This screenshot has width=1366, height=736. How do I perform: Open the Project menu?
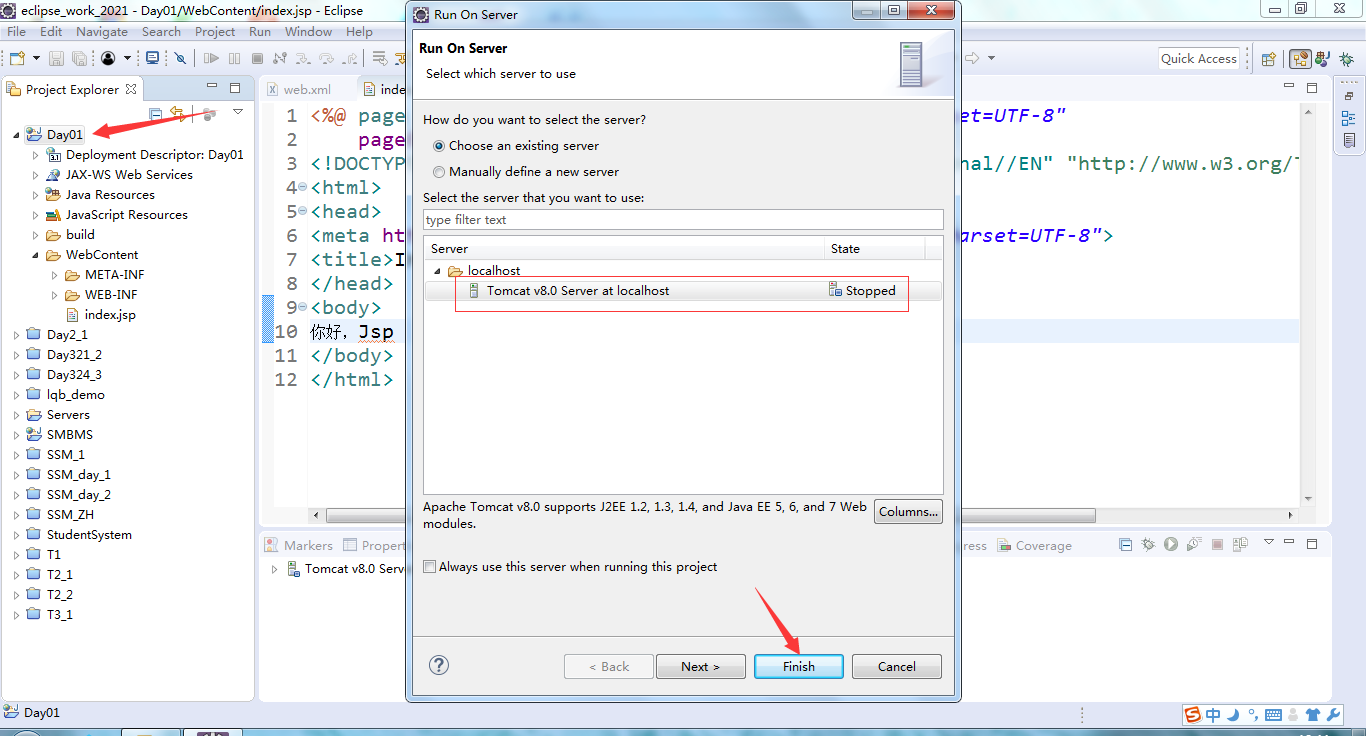click(215, 32)
